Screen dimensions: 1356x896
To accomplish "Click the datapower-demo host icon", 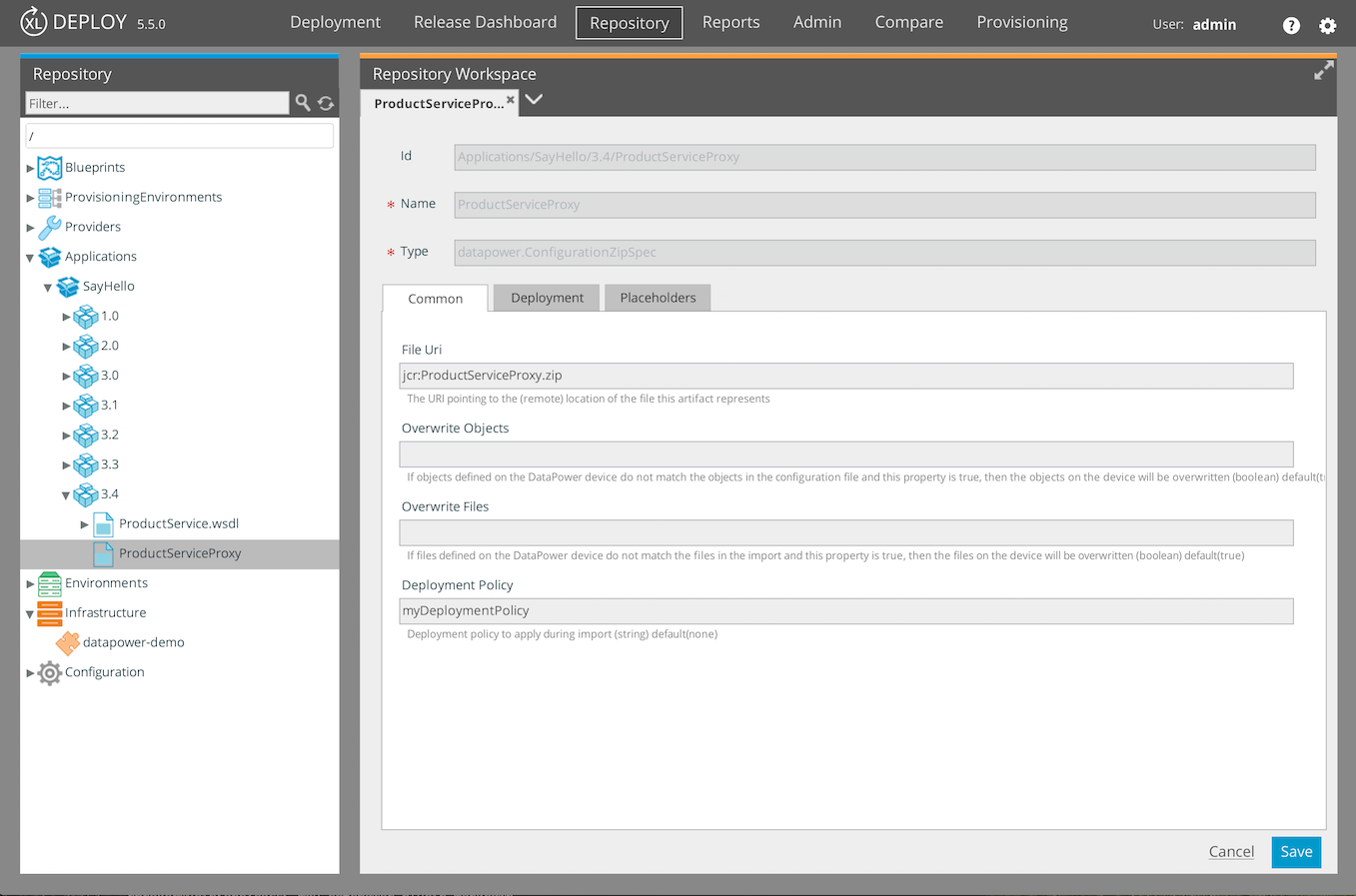I will coord(68,643).
